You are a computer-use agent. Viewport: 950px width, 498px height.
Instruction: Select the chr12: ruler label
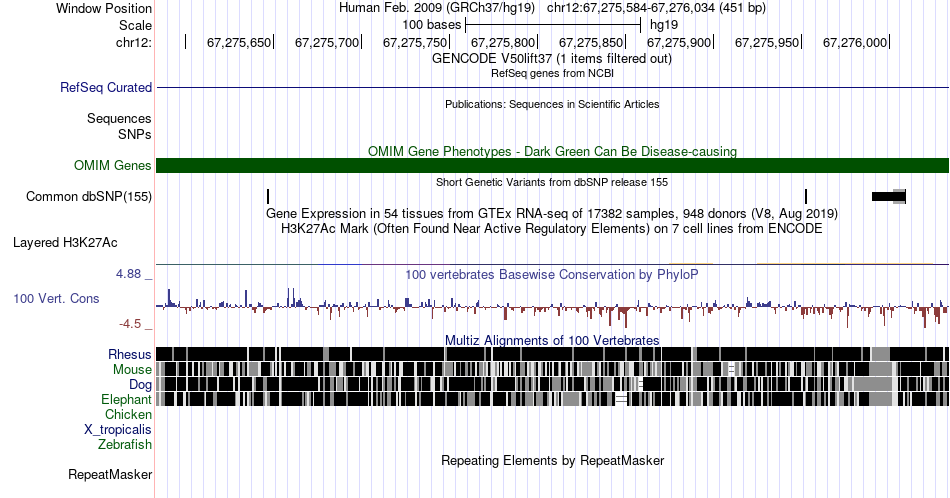coord(134,42)
